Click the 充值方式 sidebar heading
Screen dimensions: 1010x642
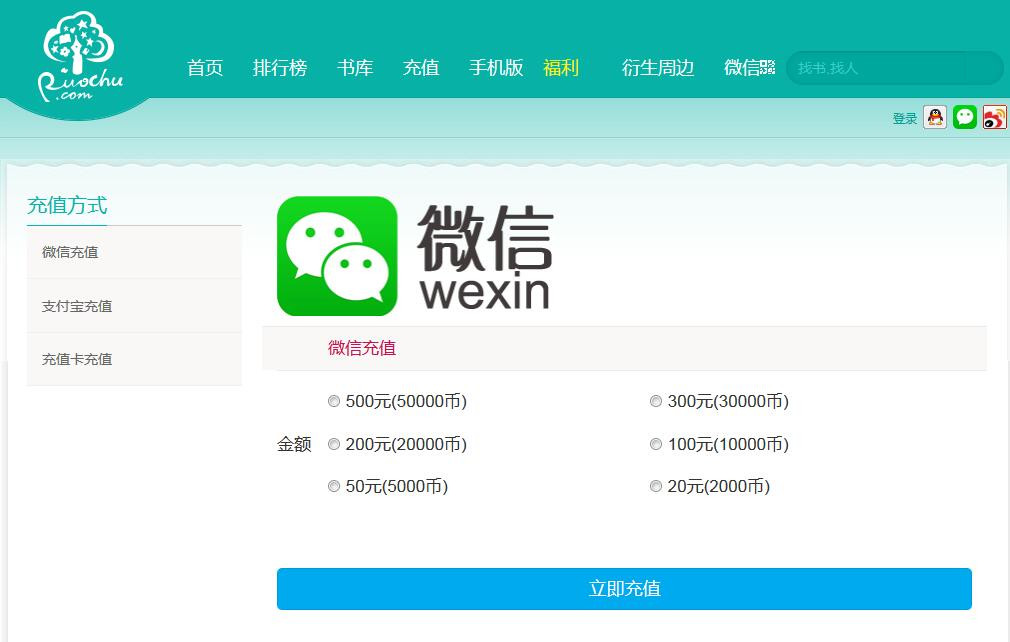click(x=67, y=205)
